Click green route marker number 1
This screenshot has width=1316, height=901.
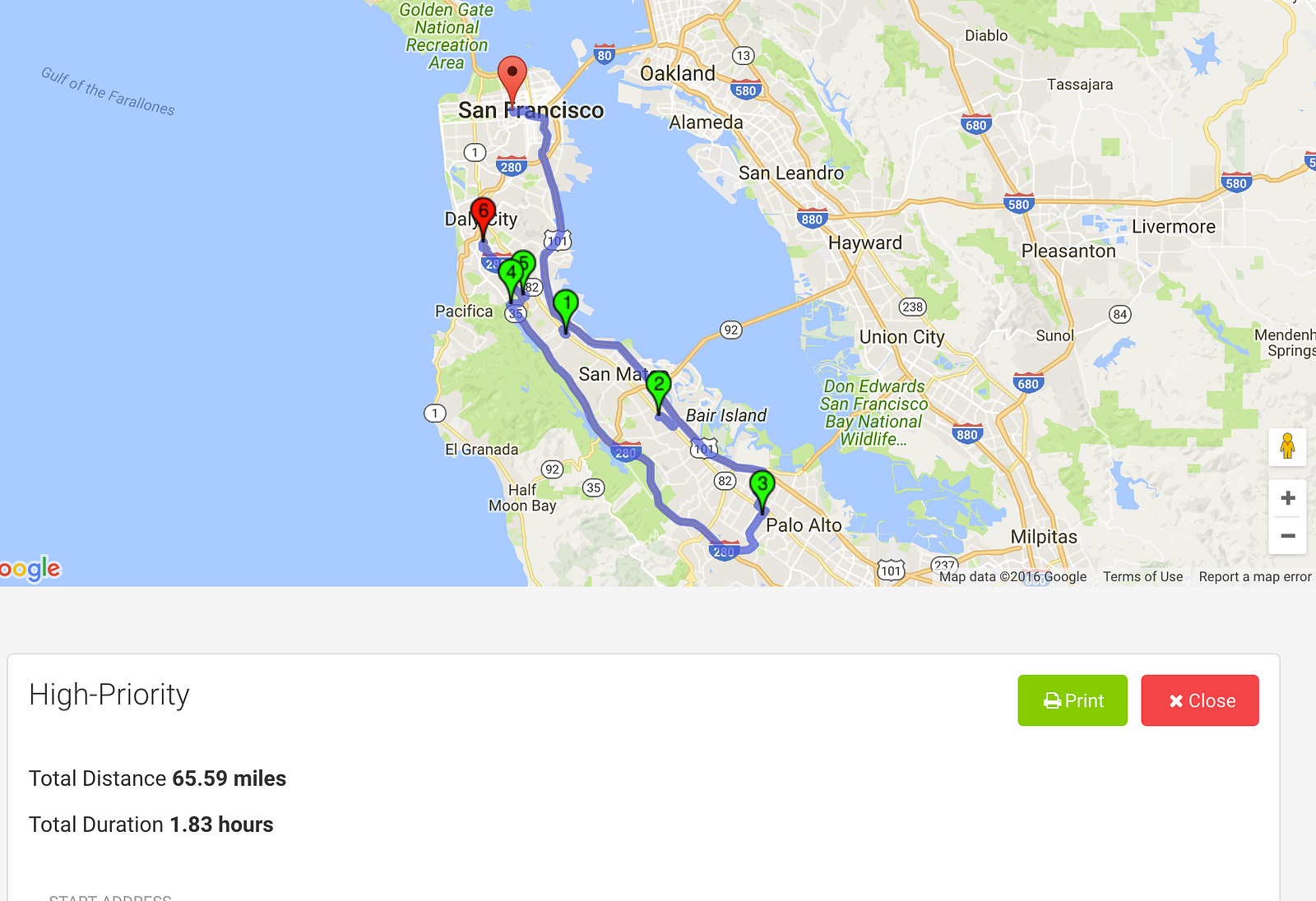tap(566, 306)
